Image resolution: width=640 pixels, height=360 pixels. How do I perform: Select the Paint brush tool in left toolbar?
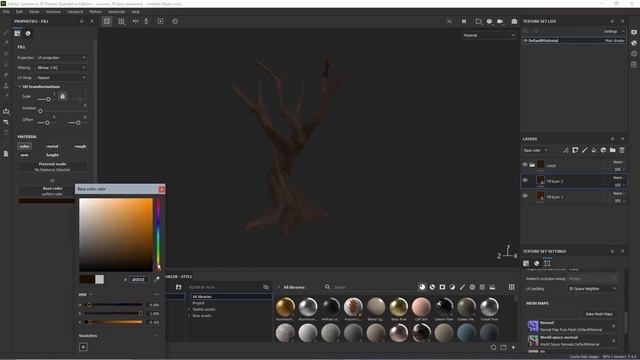tap(6, 33)
